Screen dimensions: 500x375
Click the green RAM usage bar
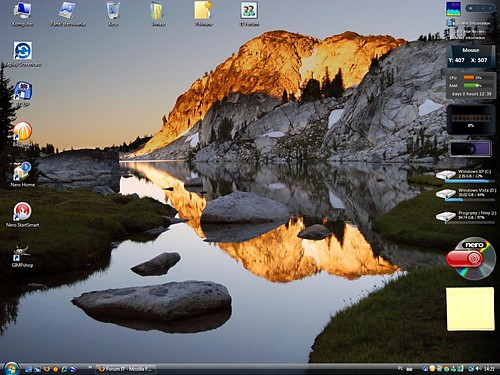click(471, 86)
